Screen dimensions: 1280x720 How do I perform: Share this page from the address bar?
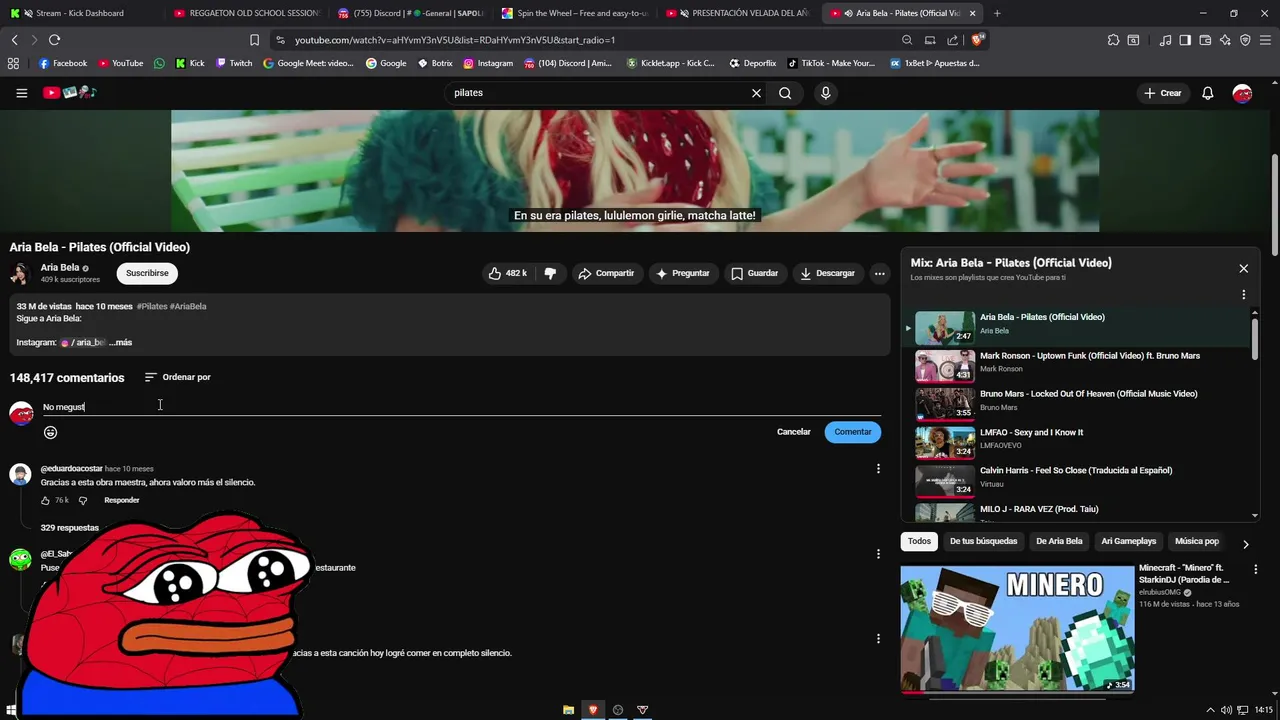click(952, 40)
